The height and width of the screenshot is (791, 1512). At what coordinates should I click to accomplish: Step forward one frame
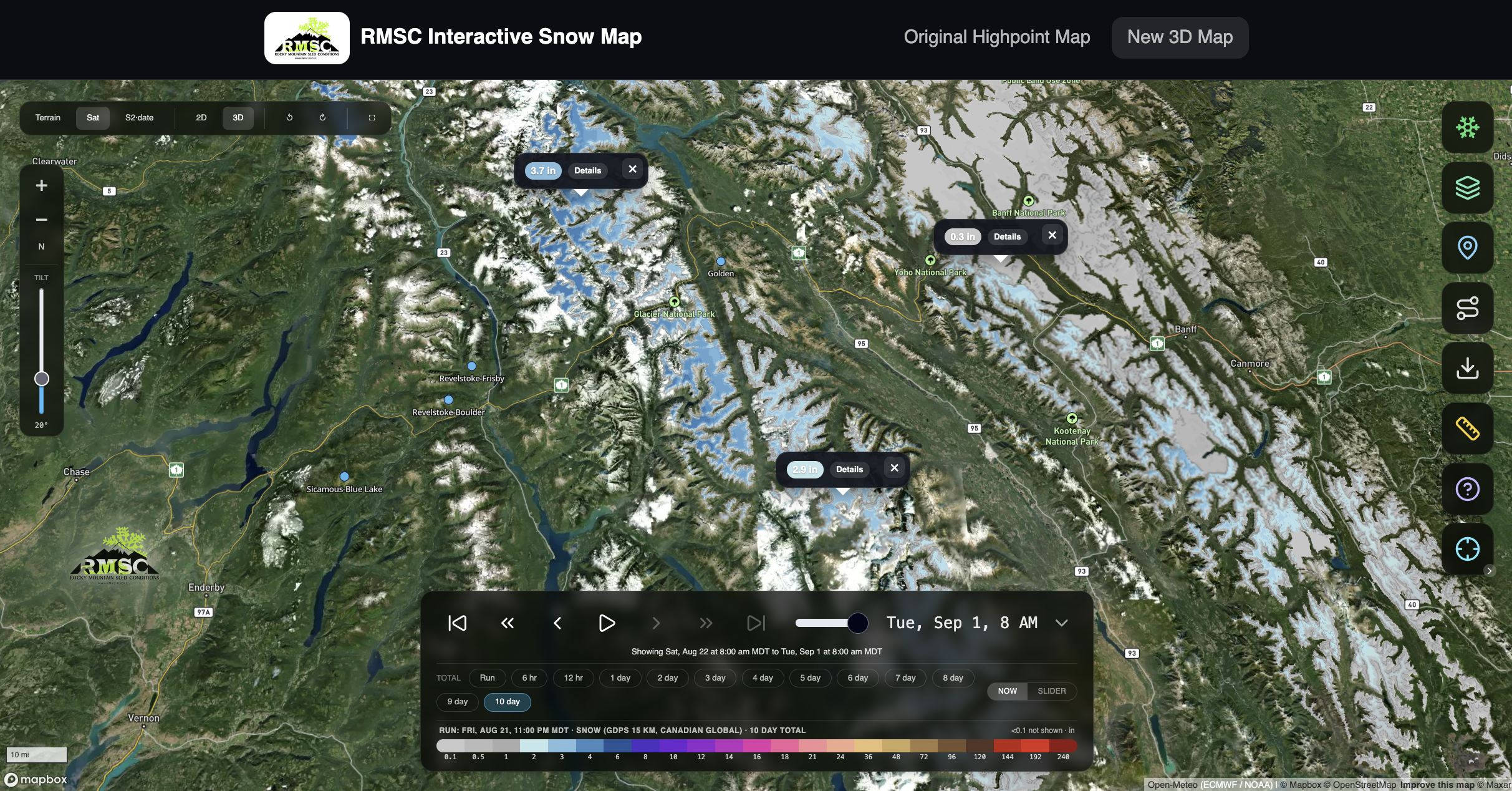click(656, 623)
